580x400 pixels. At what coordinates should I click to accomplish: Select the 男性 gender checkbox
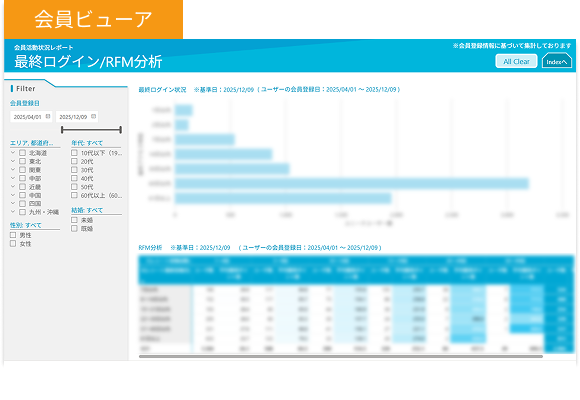13,235
